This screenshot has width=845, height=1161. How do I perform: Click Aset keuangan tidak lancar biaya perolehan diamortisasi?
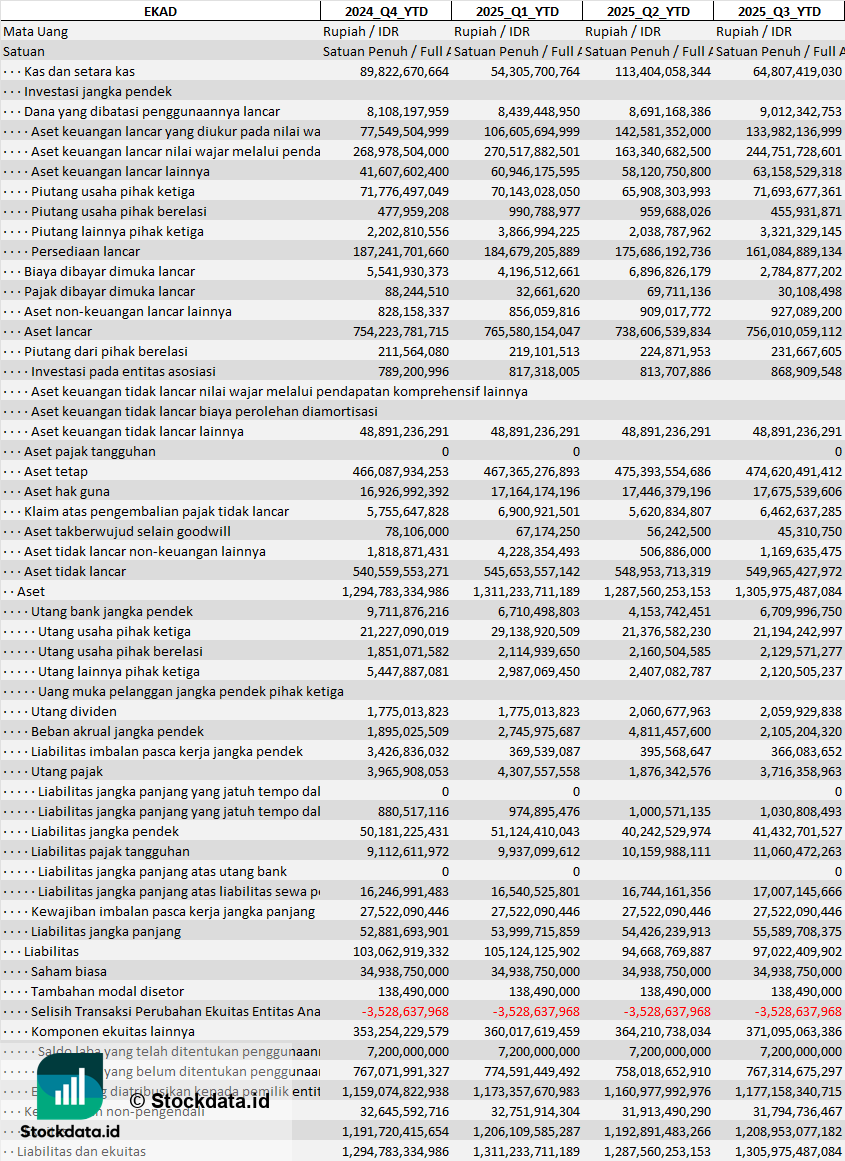pos(204,411)
